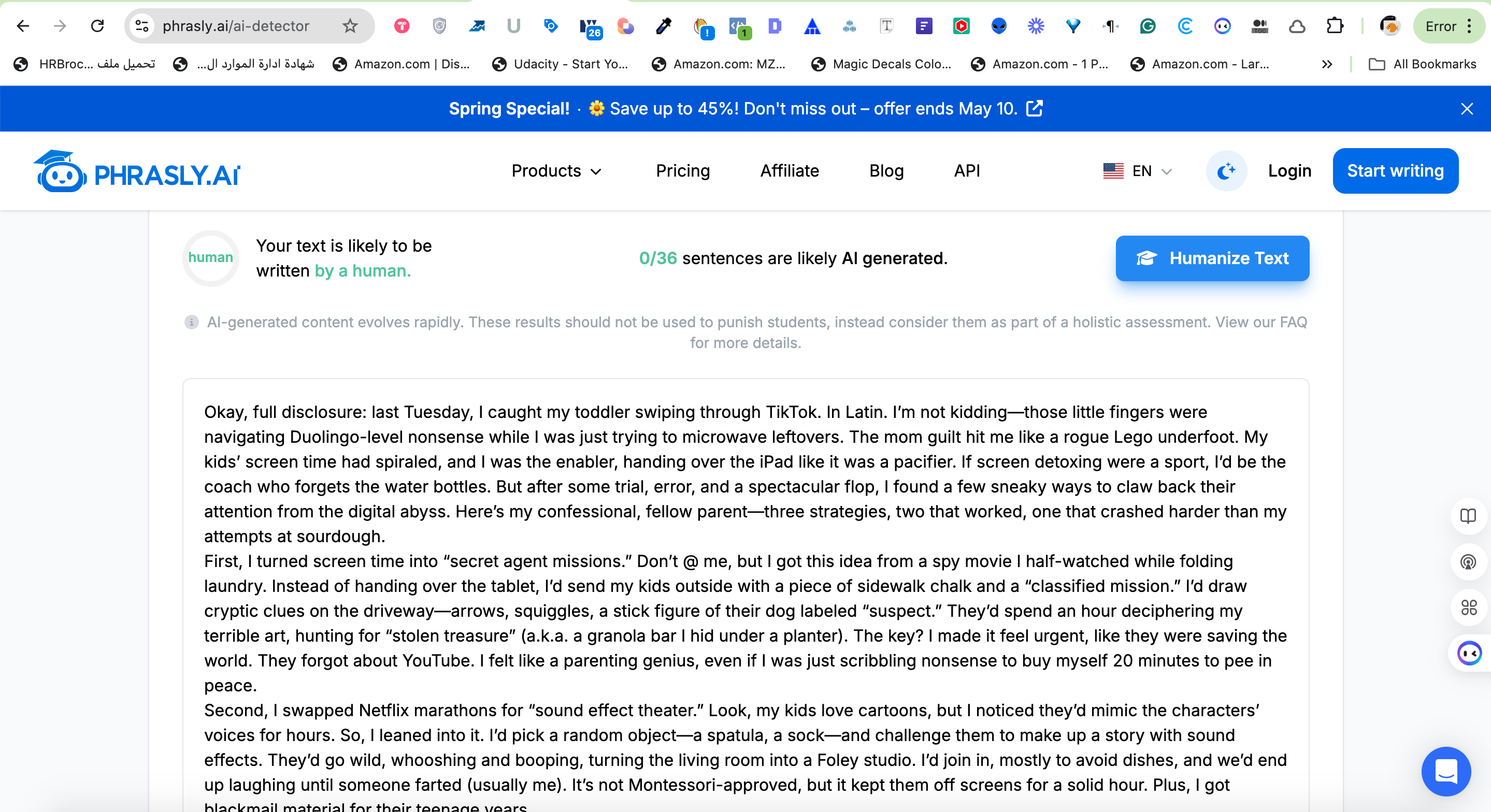The image size is (1491, 812).
Task: Open the purple face assistant sidebar icon
Action: click(1469, 654)
